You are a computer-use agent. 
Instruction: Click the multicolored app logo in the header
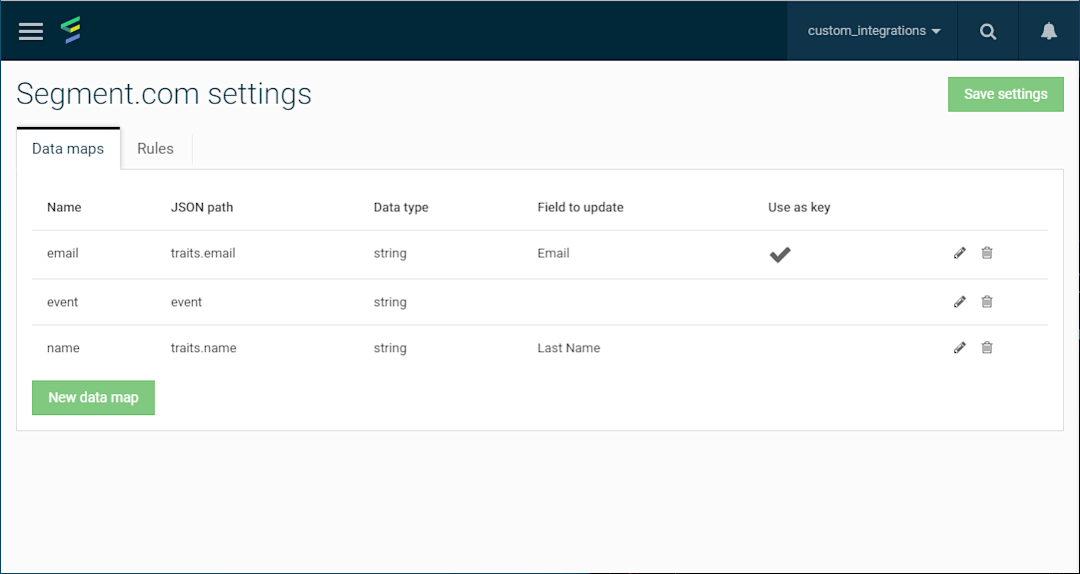tap(71, 30)
